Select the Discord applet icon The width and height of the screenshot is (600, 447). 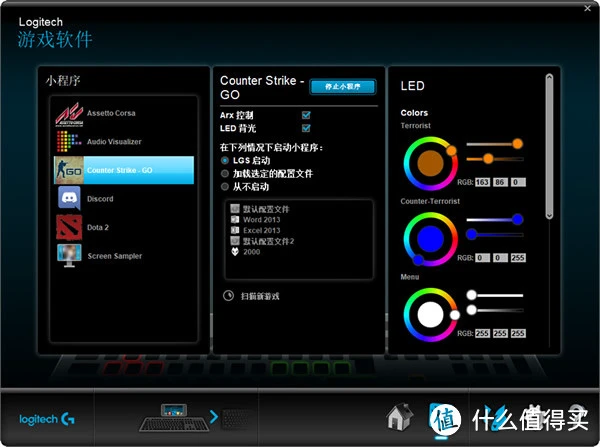click(x=69, y=198)
